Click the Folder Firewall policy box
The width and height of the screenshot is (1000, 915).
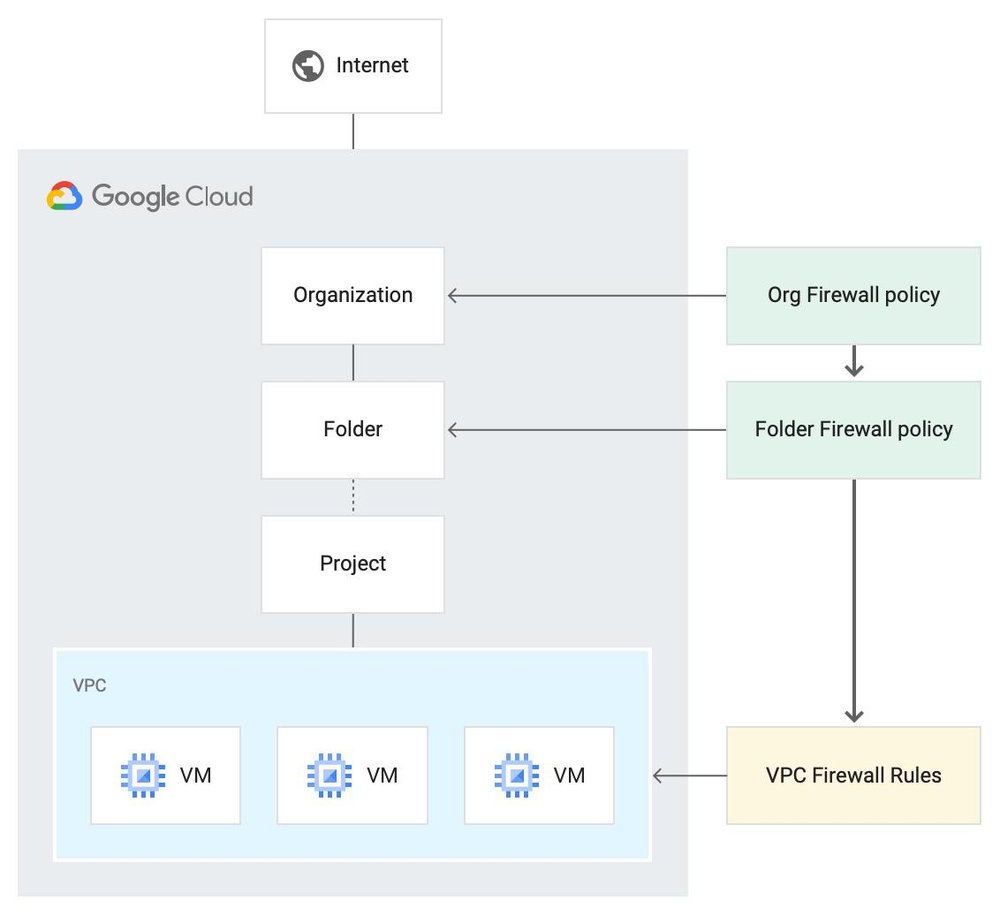(853, 429)
